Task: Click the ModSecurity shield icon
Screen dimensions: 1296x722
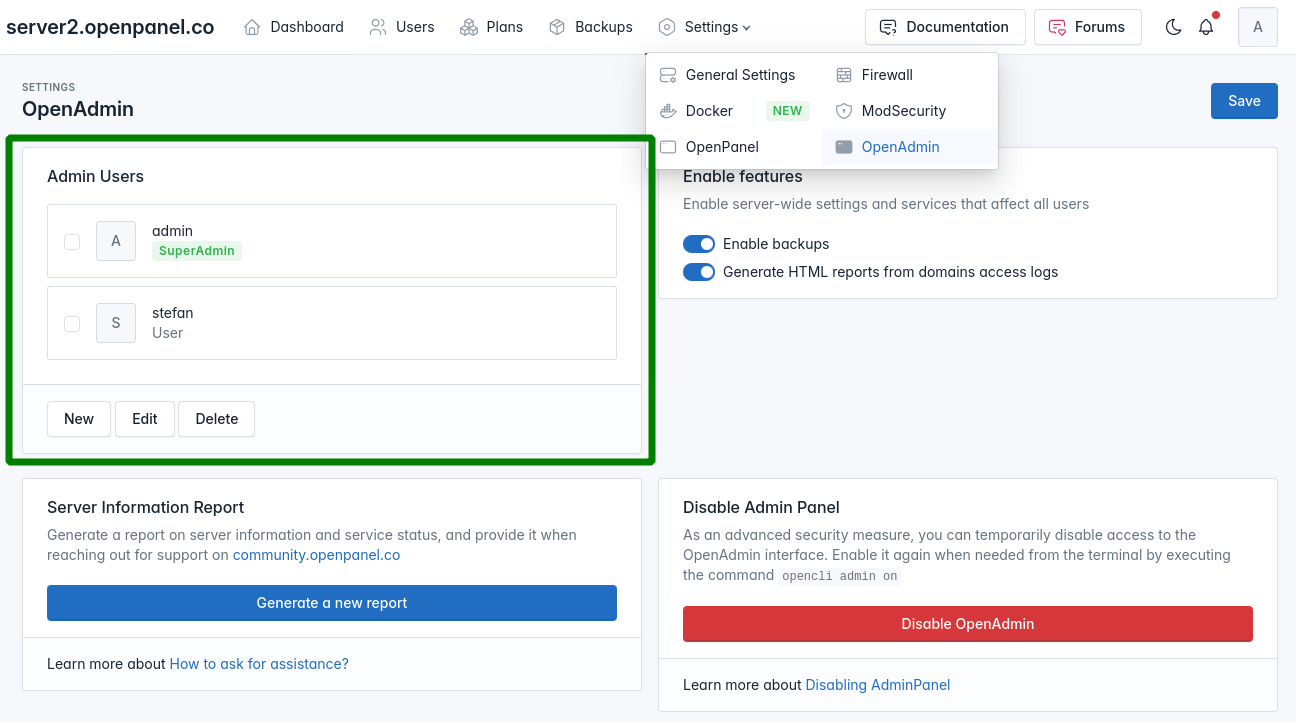Action: pyautogui.click(x=844, y=111)
